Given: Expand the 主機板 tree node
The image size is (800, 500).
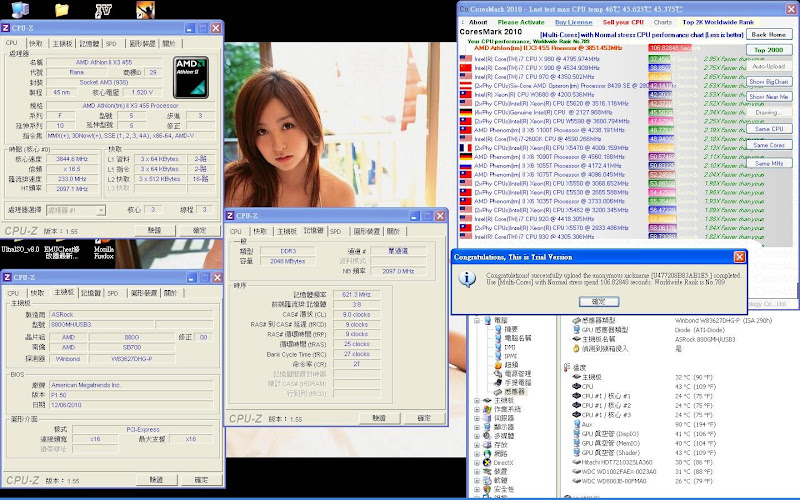Looking at the screenshot, I should (477, 401).
